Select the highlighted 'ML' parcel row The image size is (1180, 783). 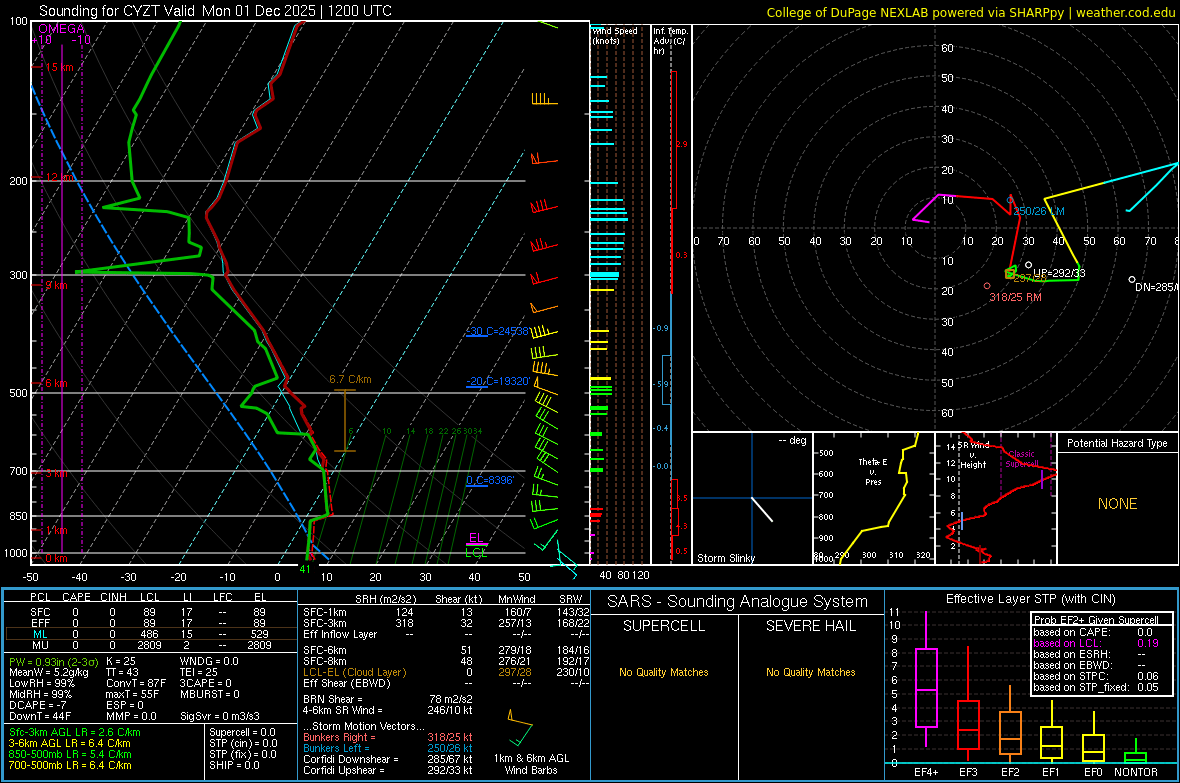(150, 634)
